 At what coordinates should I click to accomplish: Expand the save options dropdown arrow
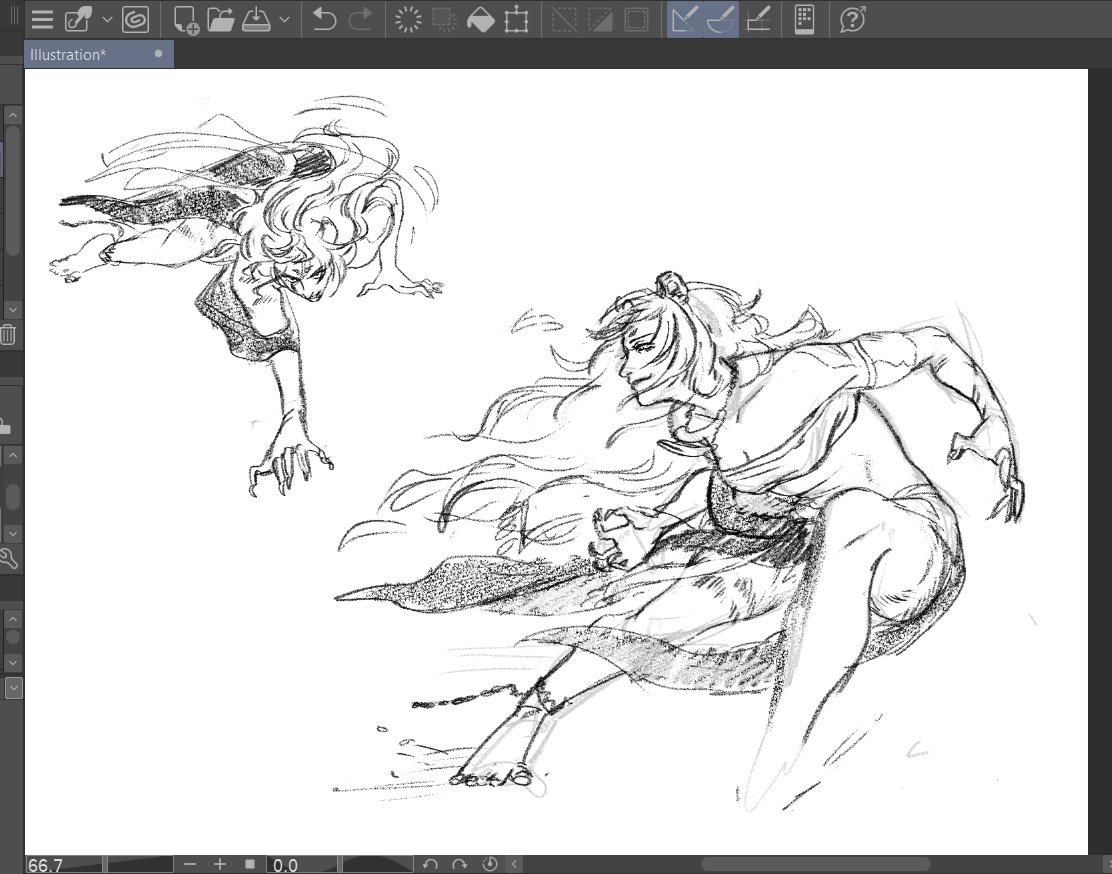click(x=284, y=19)
